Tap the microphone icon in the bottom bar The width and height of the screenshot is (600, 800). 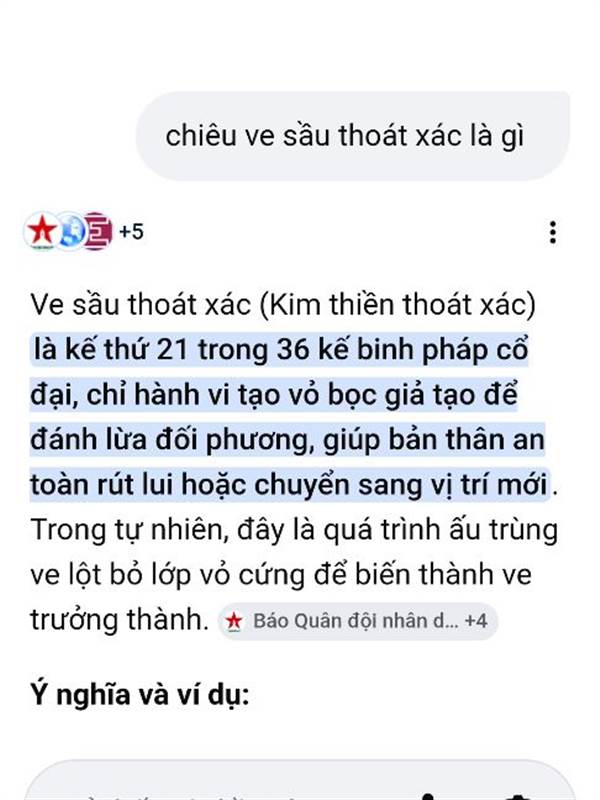(429, 796)
